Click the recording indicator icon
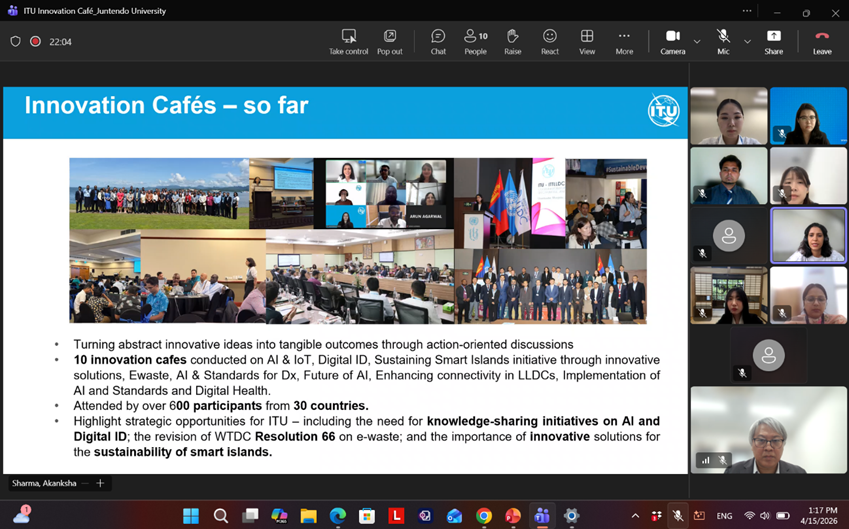849x529 pixels. [x=35, y=42]
